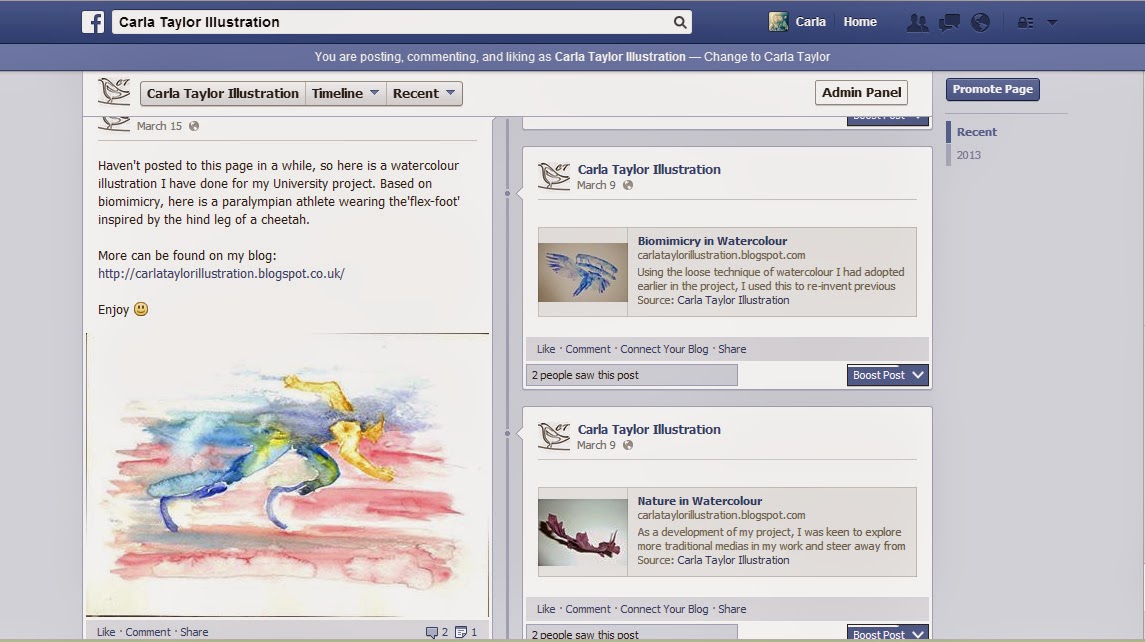Like the March 15 watercolour post
1145x642 pixels.
click(x=106, y=632)
